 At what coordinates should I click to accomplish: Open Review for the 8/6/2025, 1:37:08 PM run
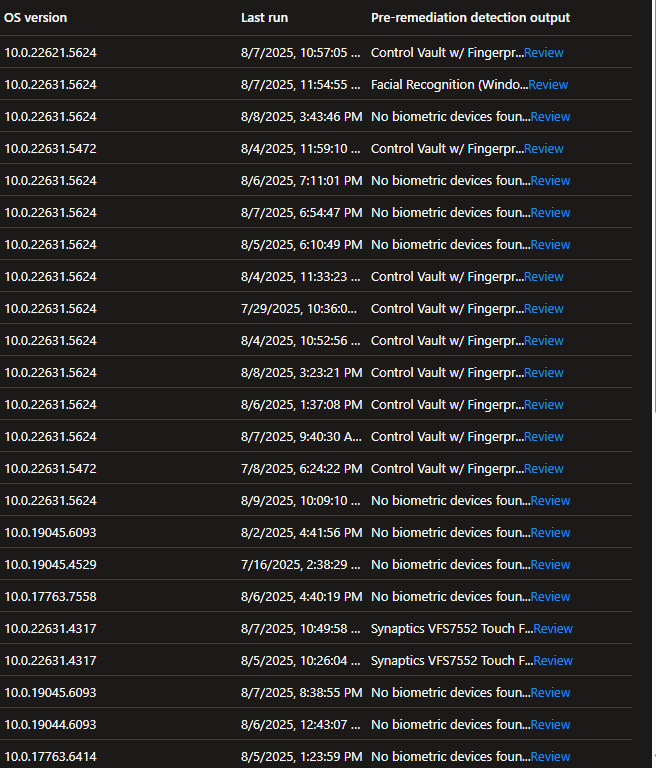544,405
